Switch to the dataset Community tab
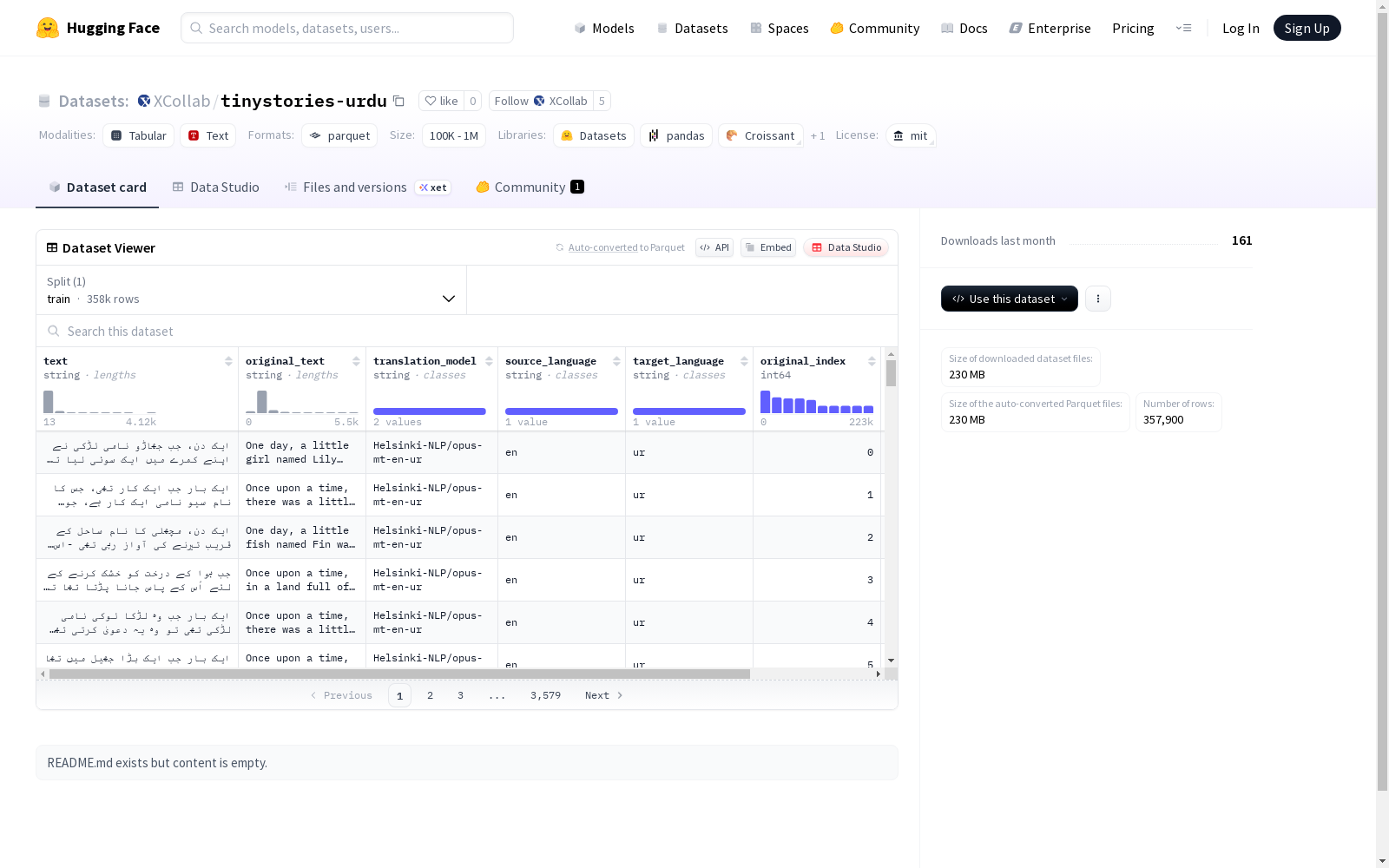 (x=530, y=187)
